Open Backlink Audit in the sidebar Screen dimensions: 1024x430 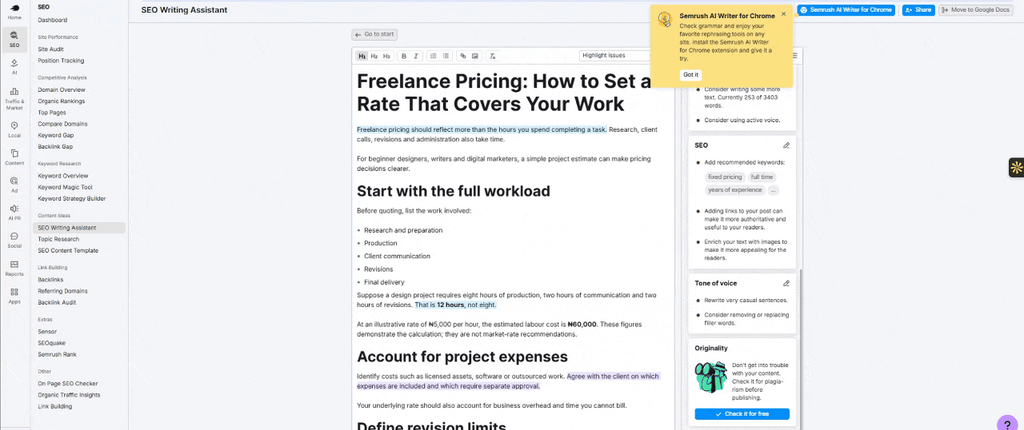point(57,303)
